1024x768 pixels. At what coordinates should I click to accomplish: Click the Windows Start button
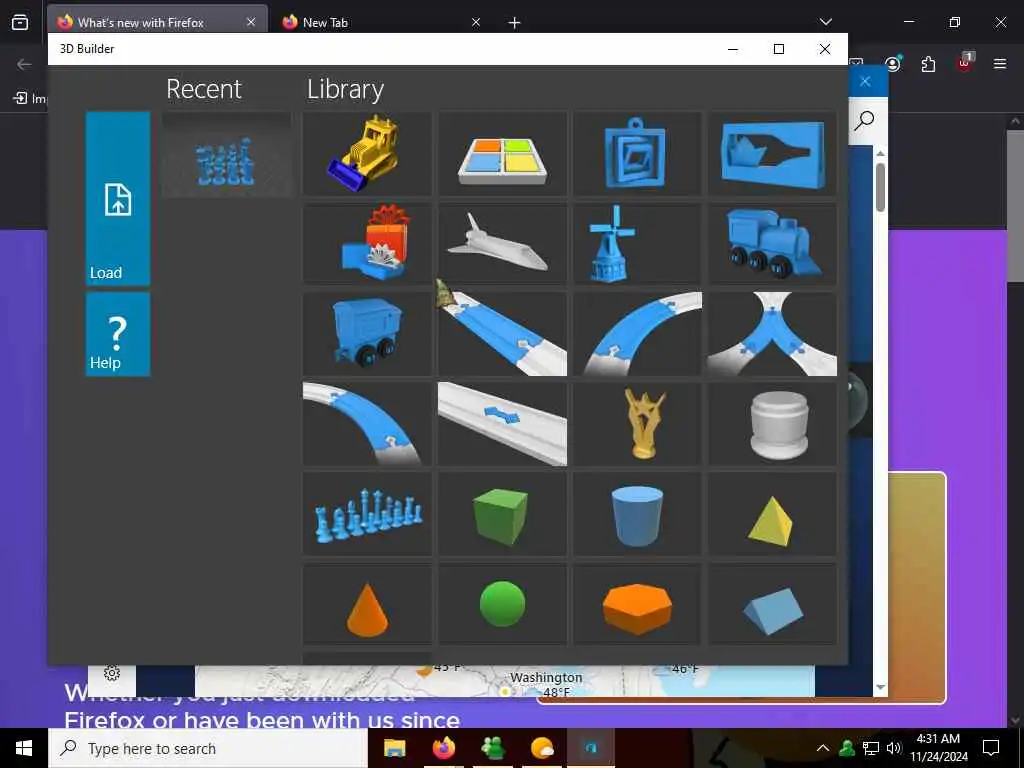pyautogui.click(x=24, y=748)
